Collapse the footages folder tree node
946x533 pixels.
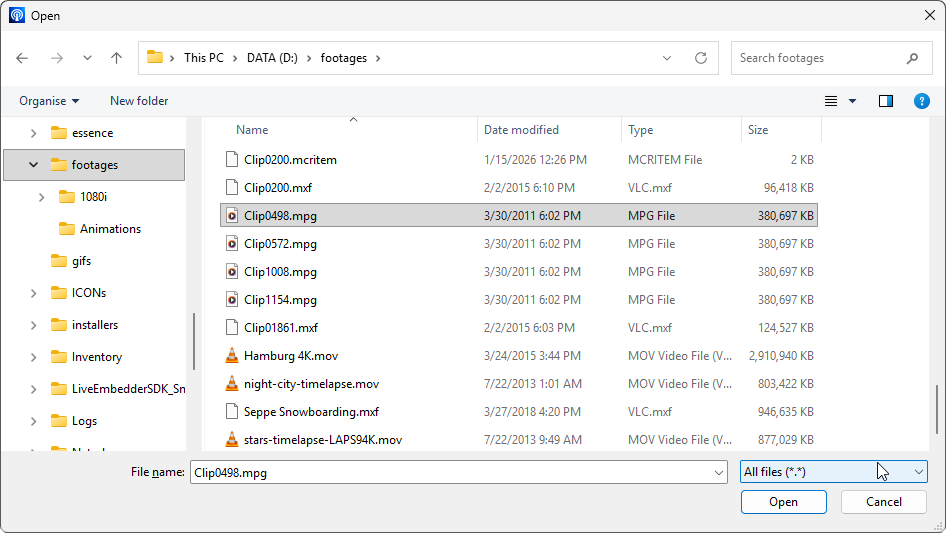(33, 165)
